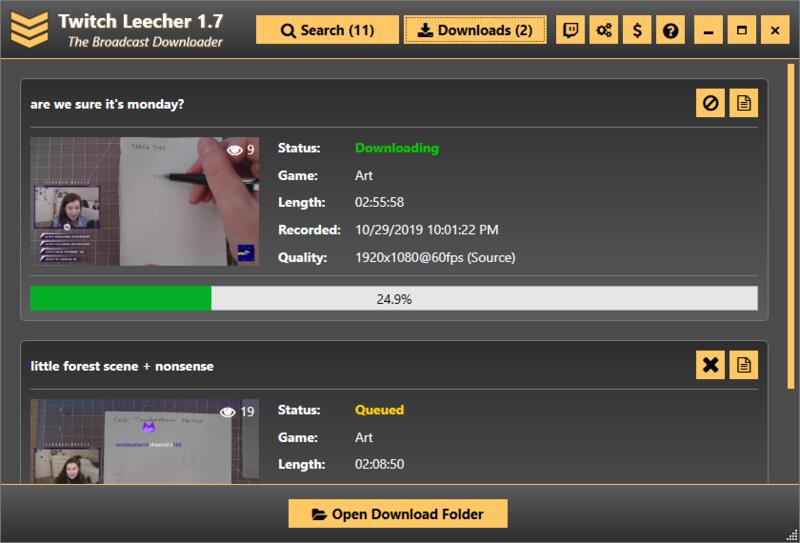Click recorded date 10/29/2019 10:01:22 PM

pyautogui.click(x=427, y=230)
